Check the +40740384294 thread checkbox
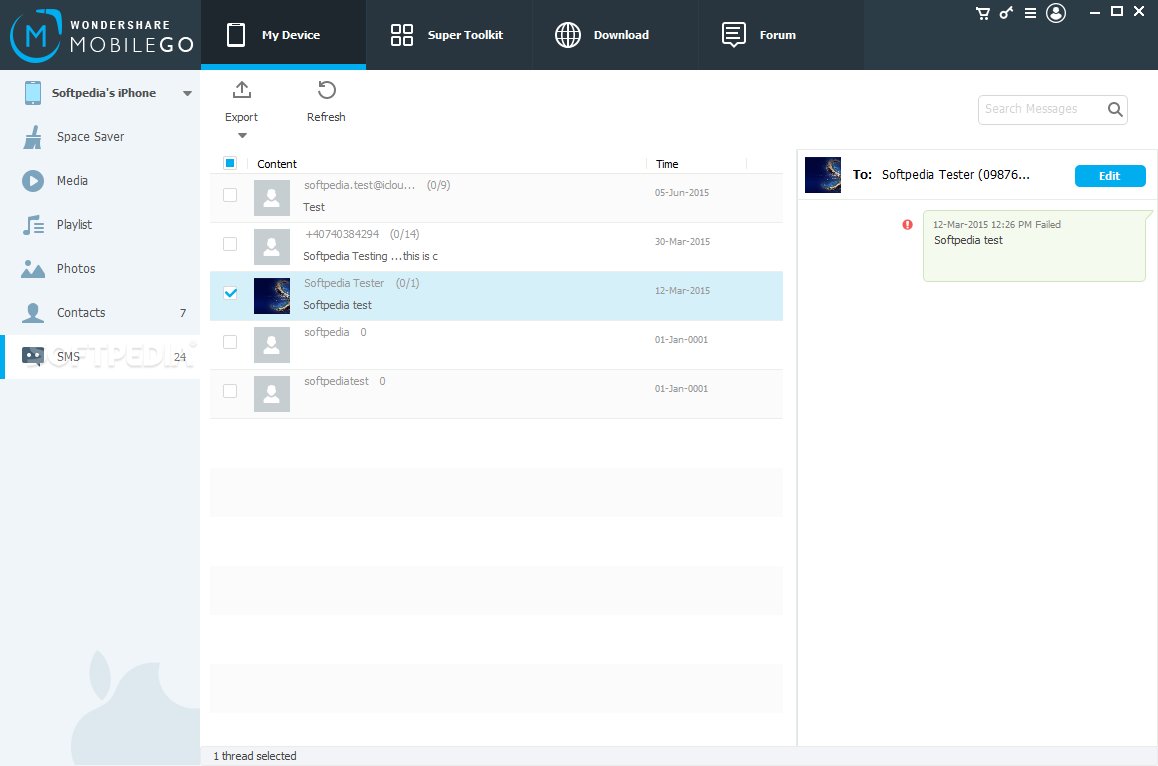Screen dimensions: 1158x766 click(x=230, y=244)
